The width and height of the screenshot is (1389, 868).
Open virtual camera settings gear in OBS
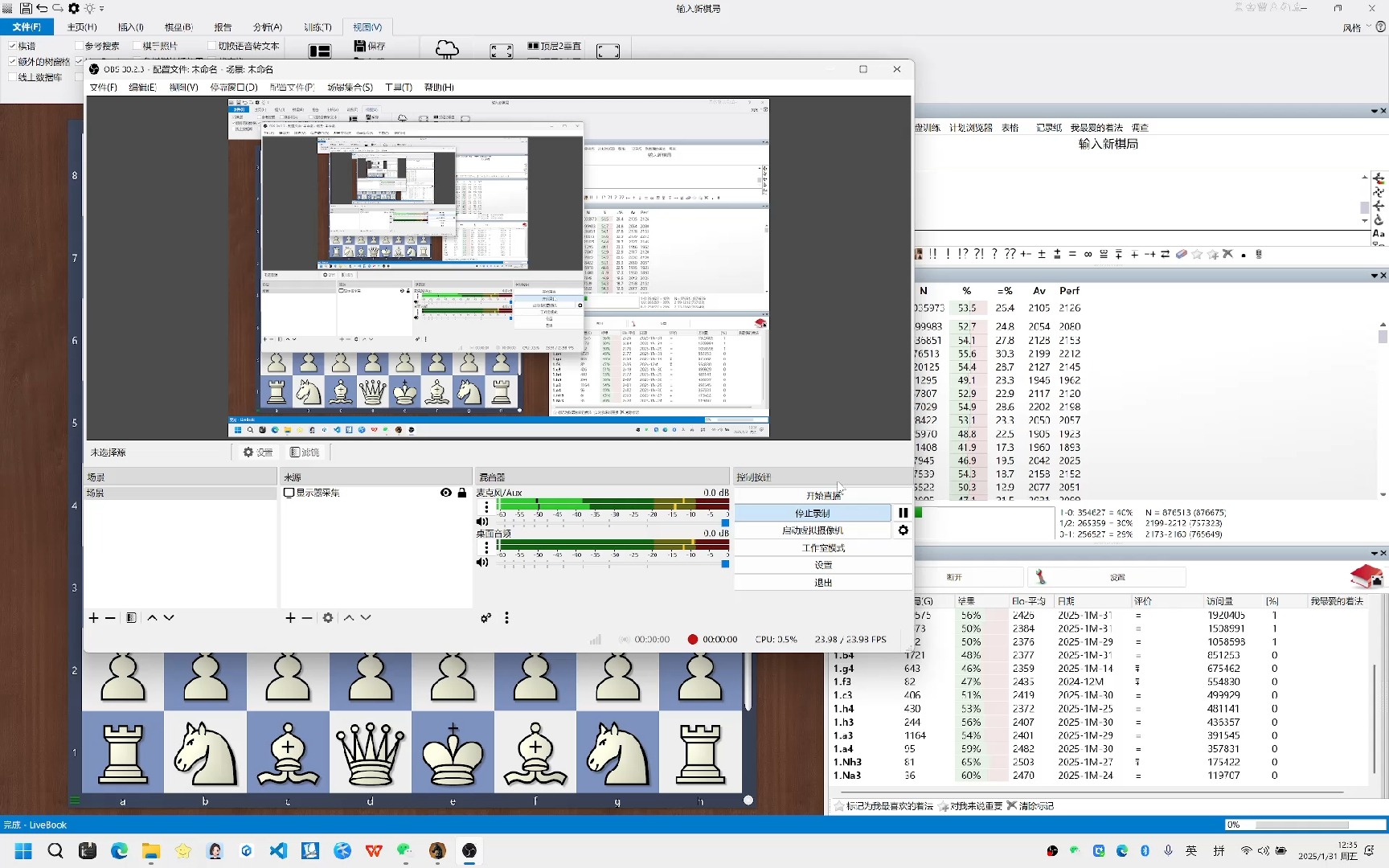[903, 530]
